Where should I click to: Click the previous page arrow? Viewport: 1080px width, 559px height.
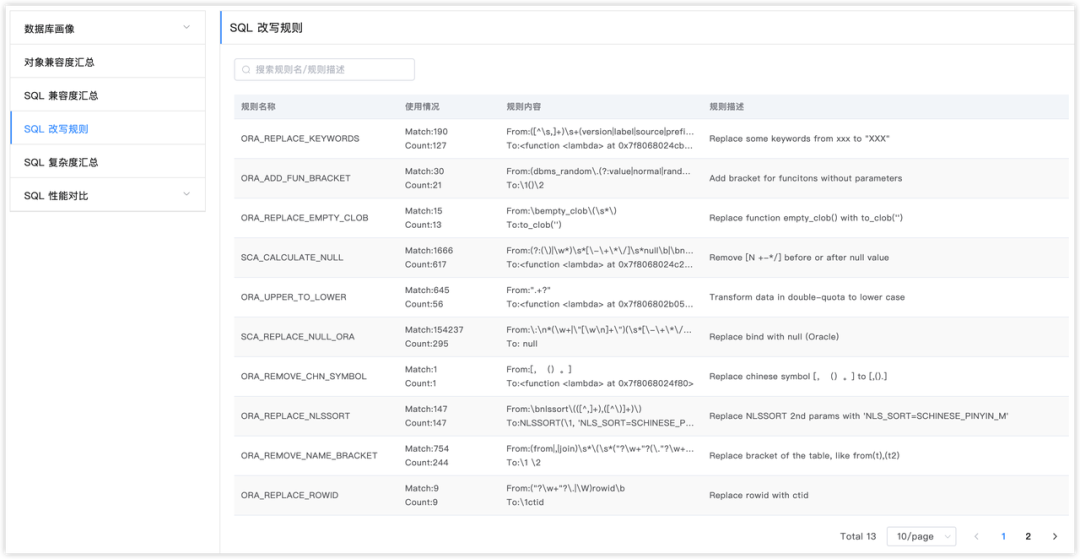tap(976, 536)
